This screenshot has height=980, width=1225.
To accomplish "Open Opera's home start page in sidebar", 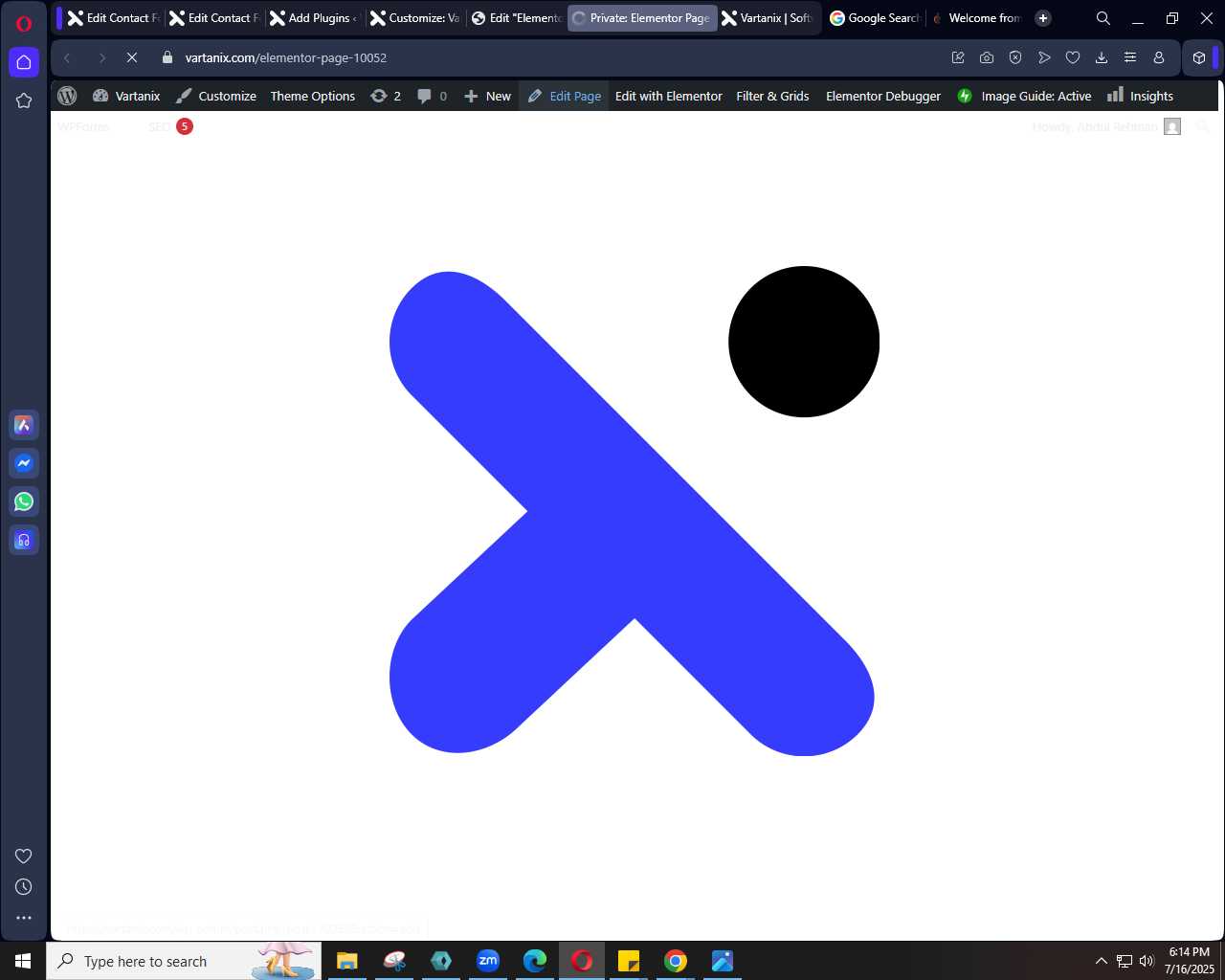I will (24, 62).
